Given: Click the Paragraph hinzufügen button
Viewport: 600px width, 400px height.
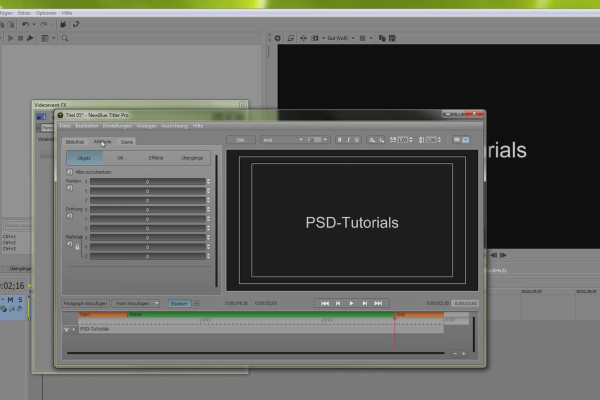Looking at the screenshot, I should (x=85, y=304).
